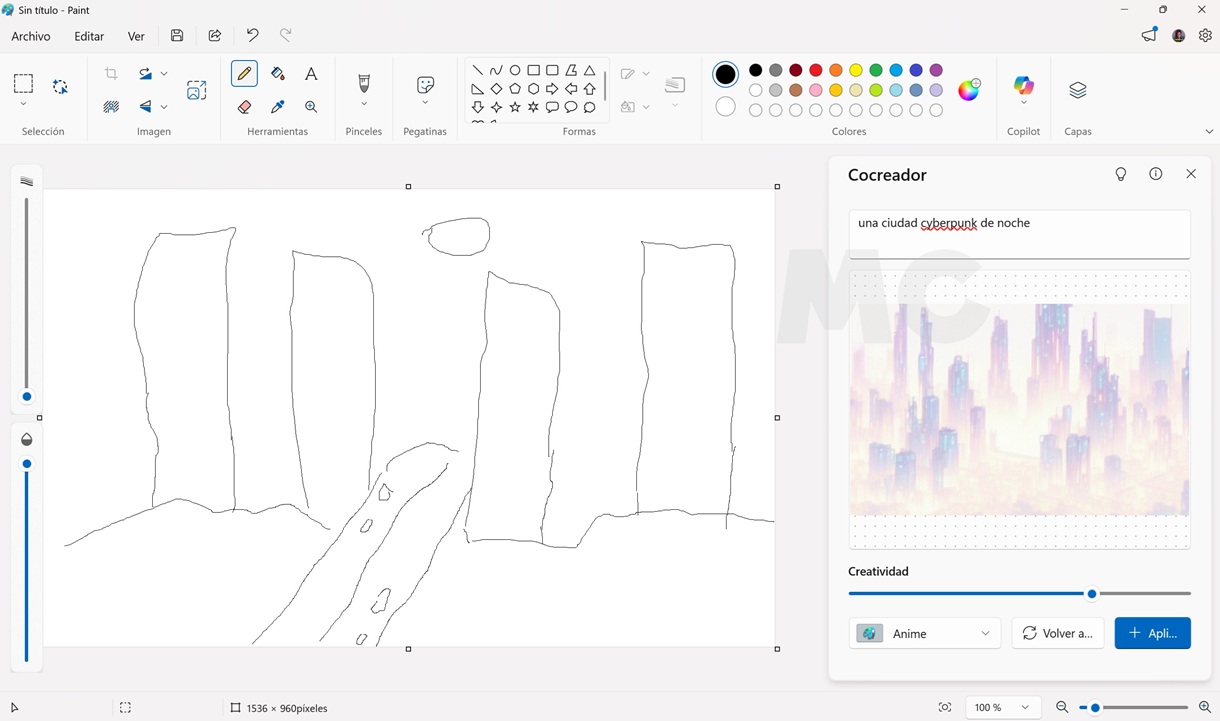Image resolution: width=1220 pixels, height=721 pixels.
Task: Open the Edit colors wheel
Action: (x=969, y=90)
